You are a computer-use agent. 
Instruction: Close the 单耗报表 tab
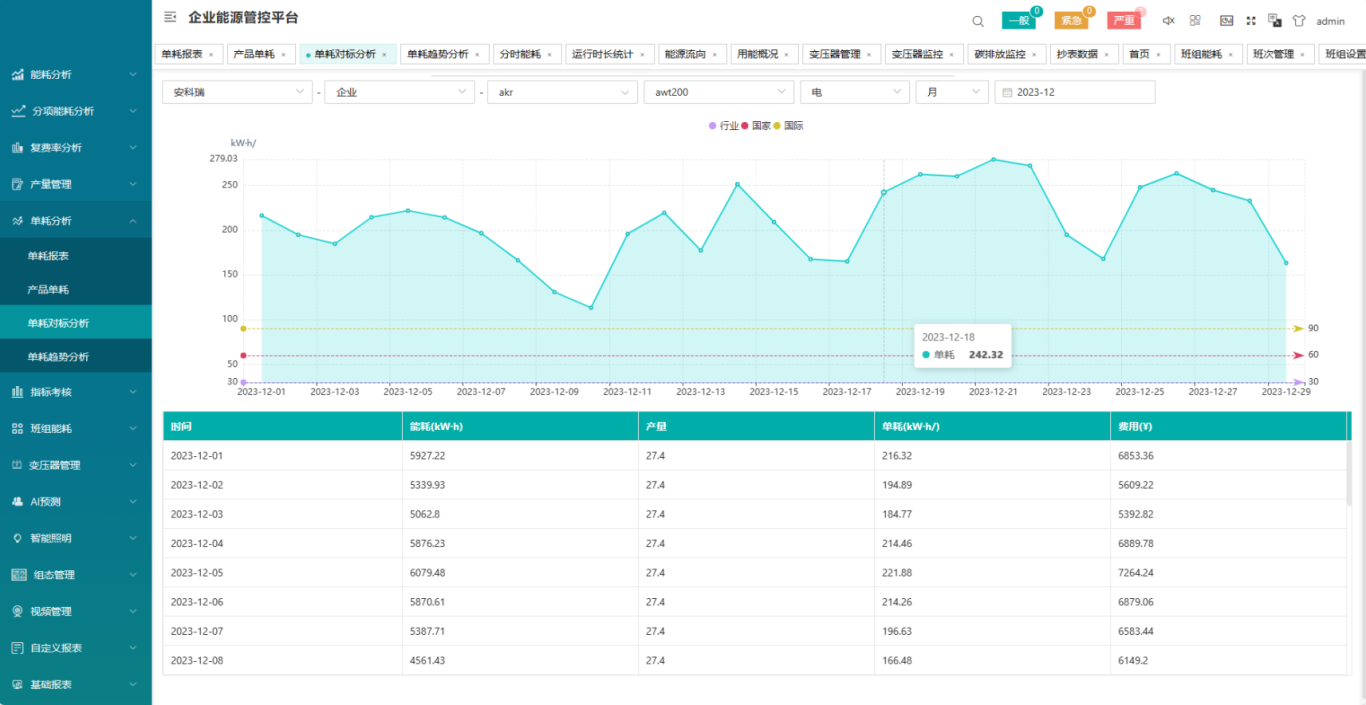(210, 55)
